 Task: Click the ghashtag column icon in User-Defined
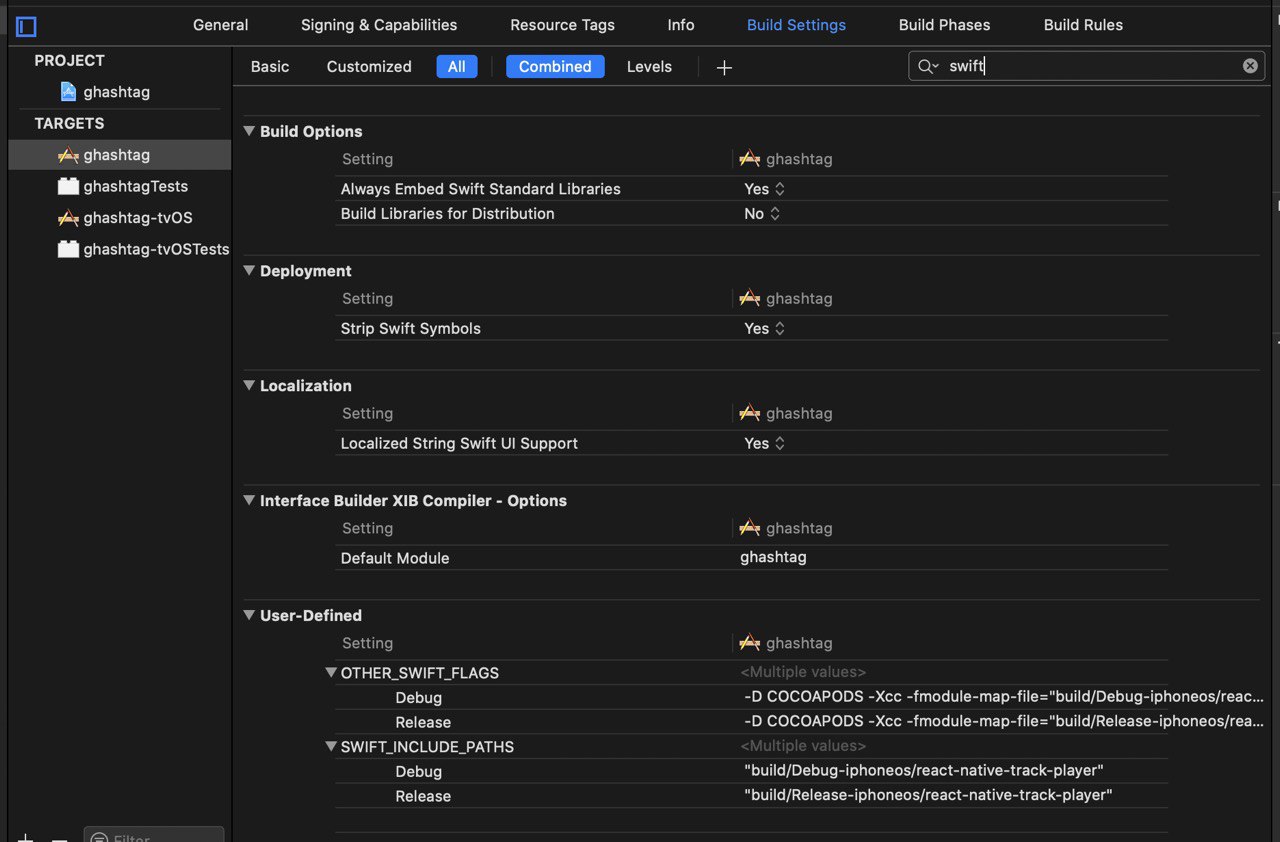[x=750, y=643]
